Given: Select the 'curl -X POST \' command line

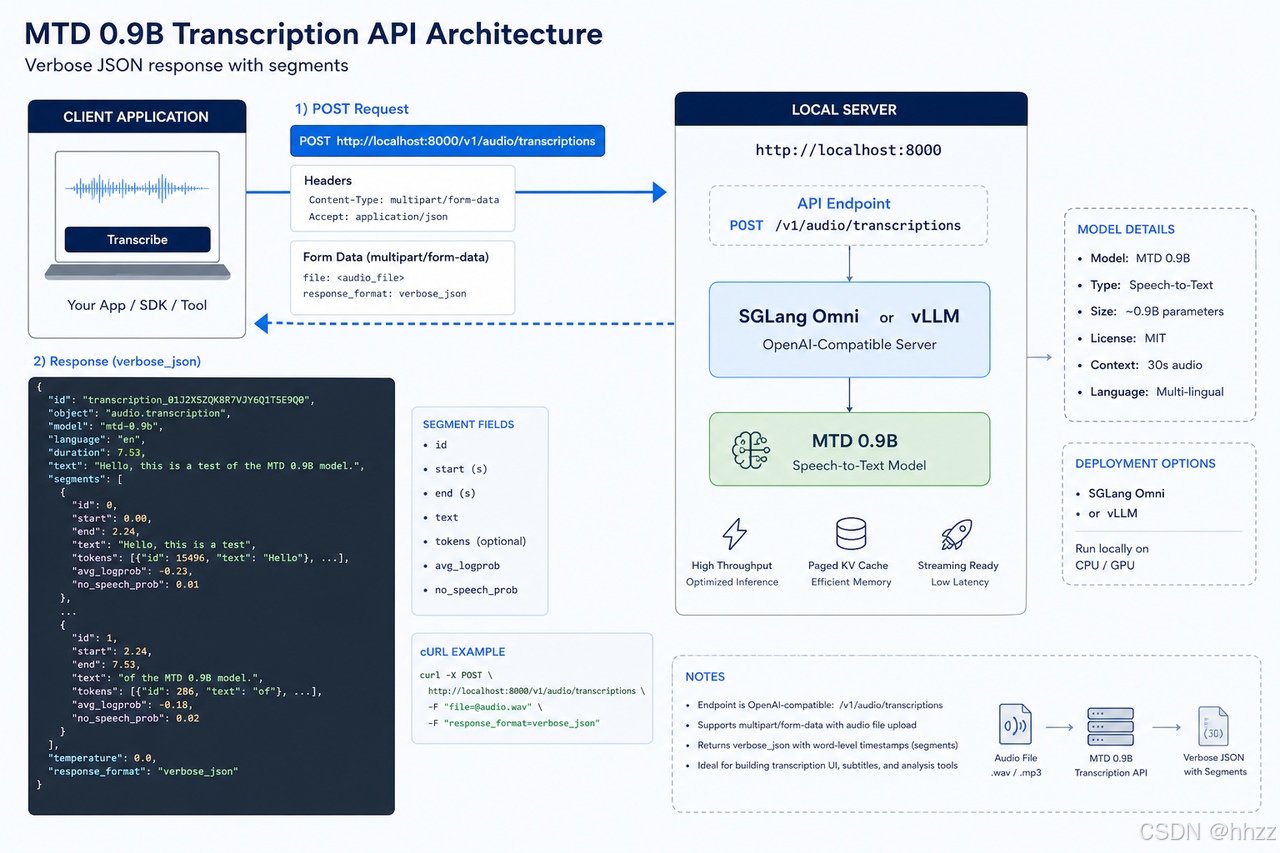Looking at the screenshot, I should (x=455, y=674).
